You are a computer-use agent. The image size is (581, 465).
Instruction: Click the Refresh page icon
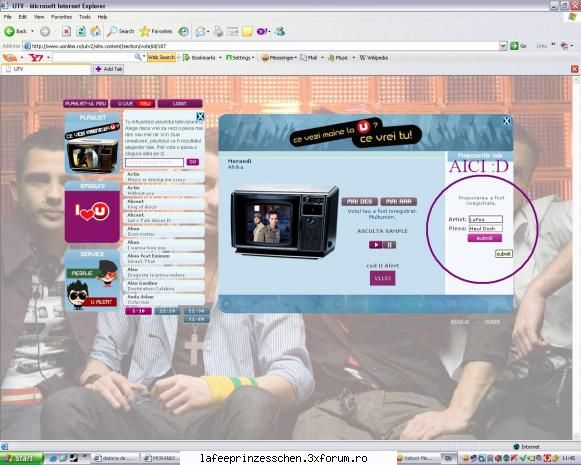[x=81, y=31]
